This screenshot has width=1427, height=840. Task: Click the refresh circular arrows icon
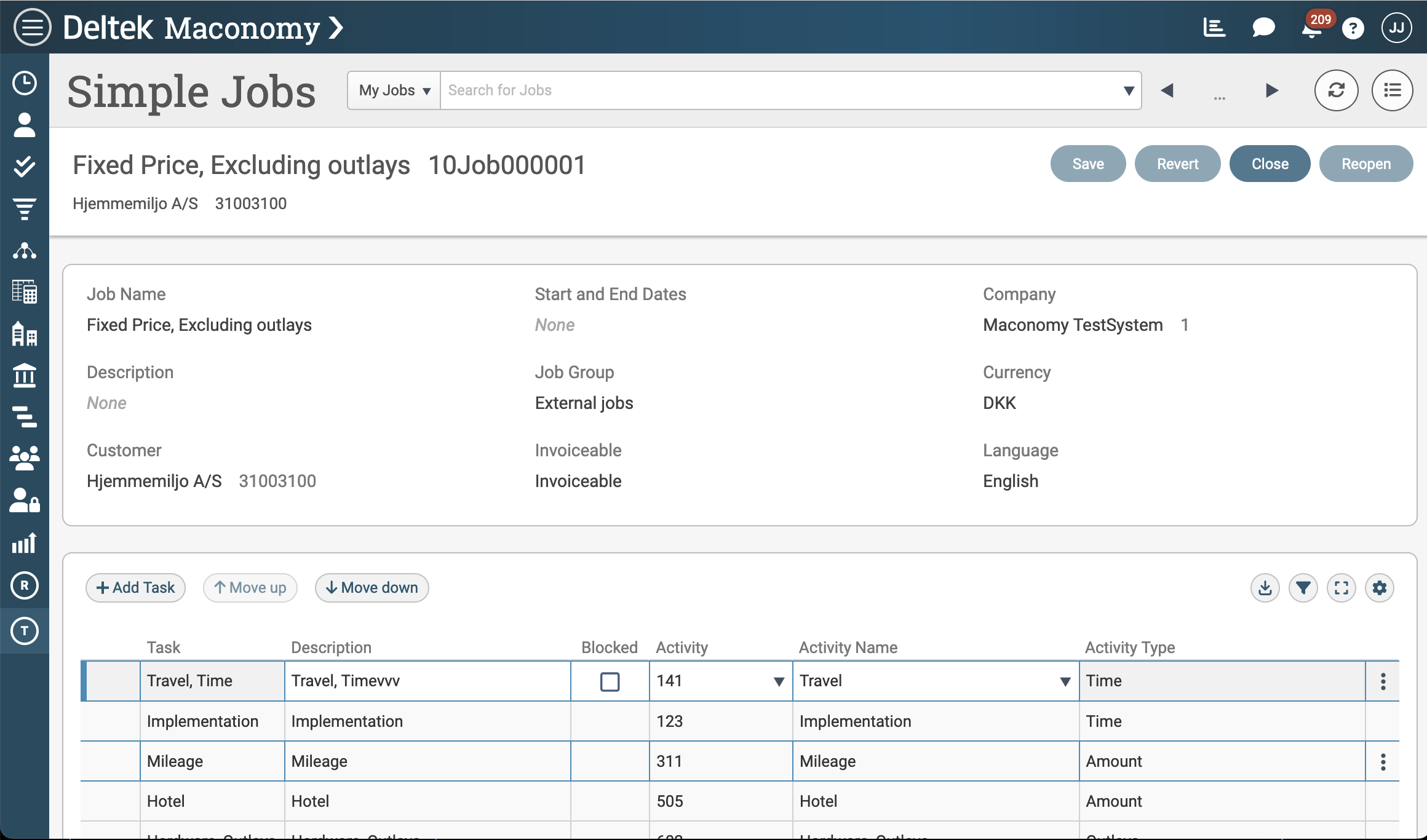[x=1336, y=90]
